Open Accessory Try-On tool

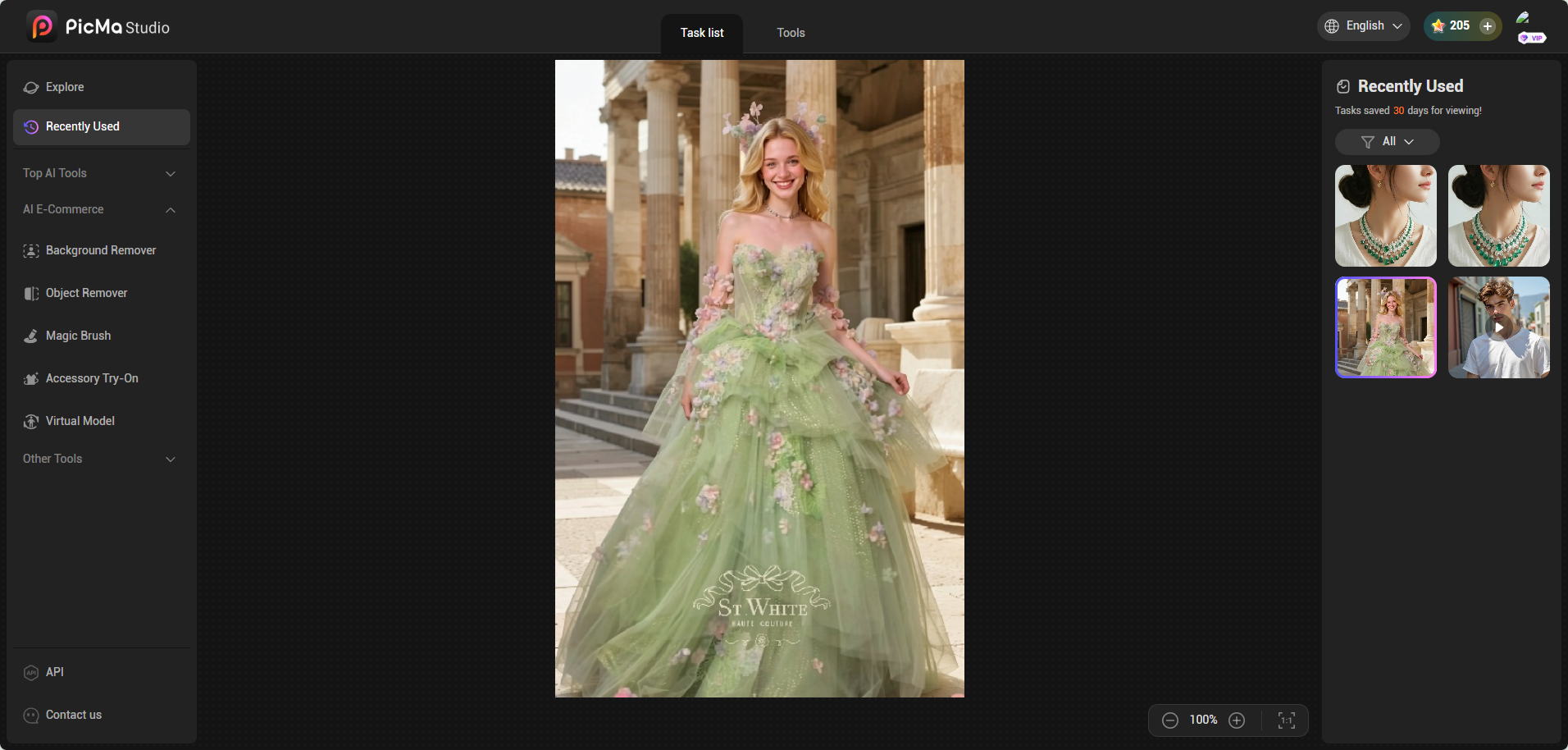(x=92, y=378)
